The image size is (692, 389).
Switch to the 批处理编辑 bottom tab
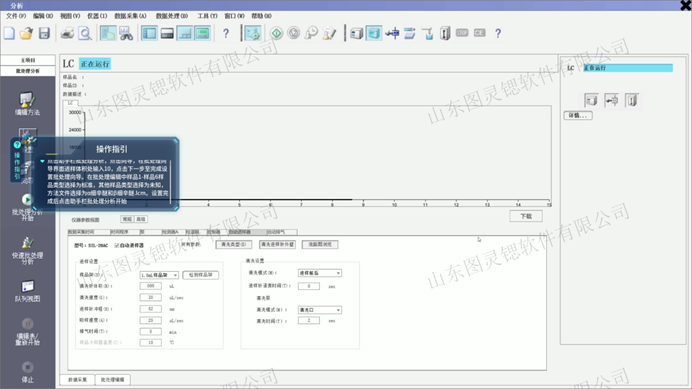coord(113,380)
